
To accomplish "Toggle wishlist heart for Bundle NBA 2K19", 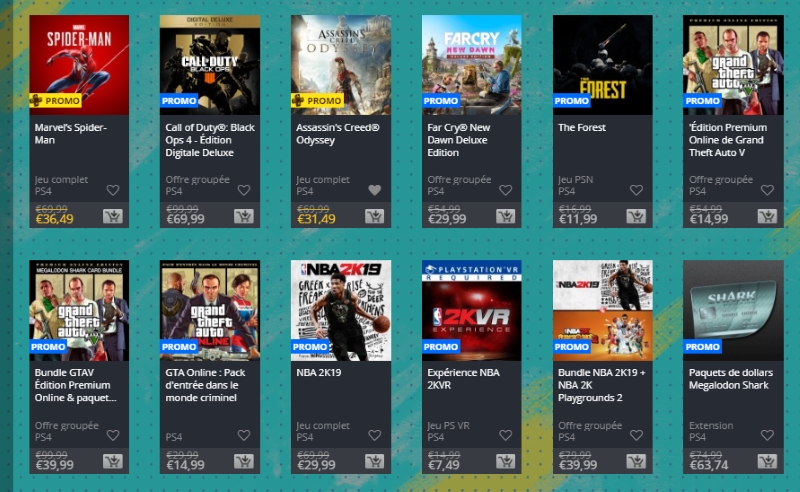I will [x=636, y=435].
